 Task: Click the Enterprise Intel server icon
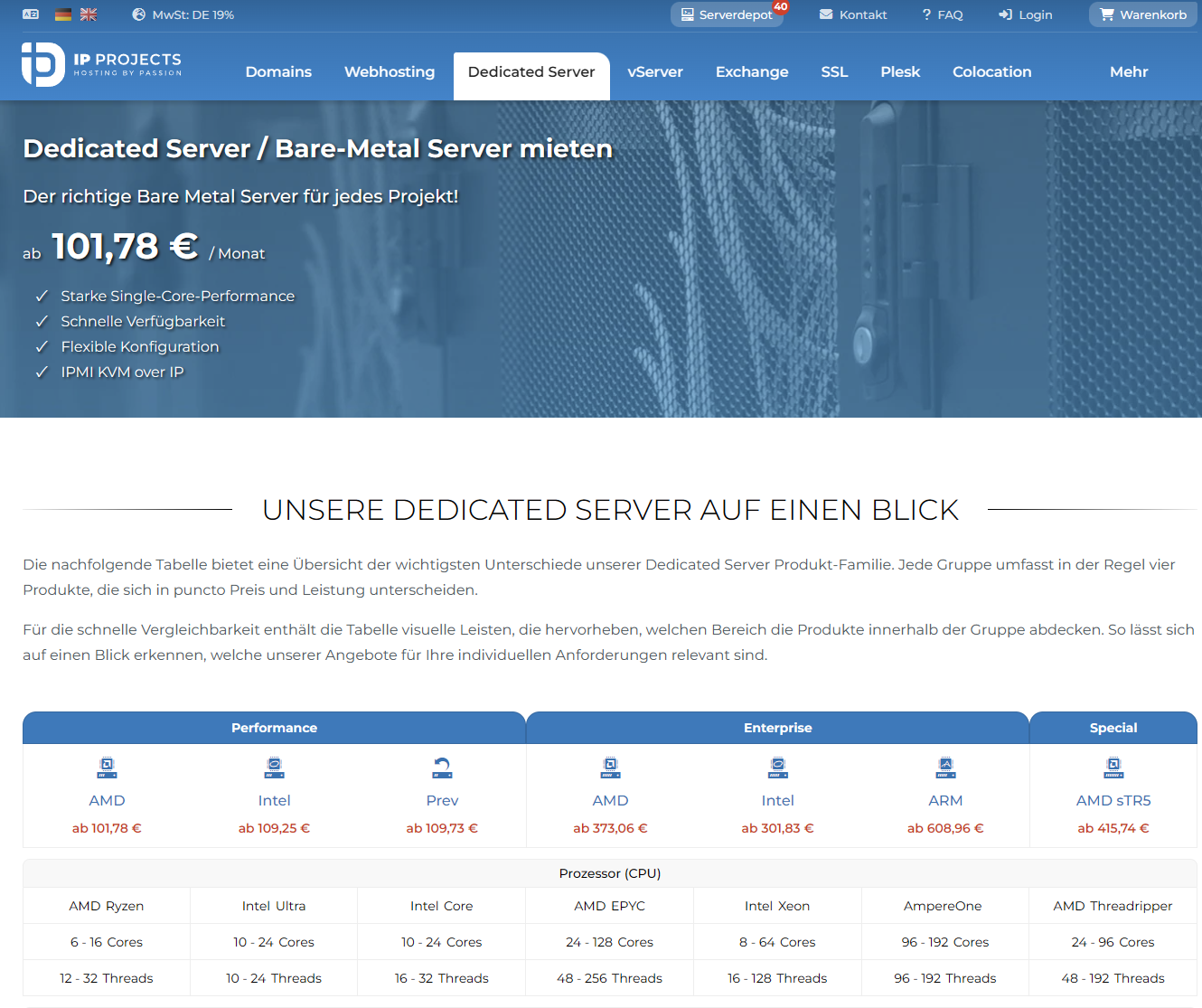pyautogui.click(x=777, y=768)
